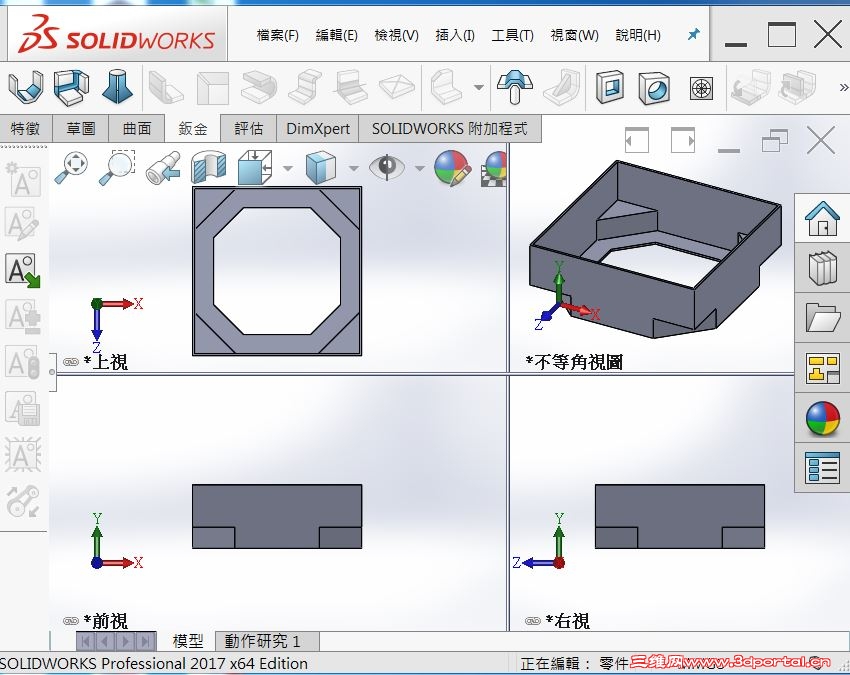Open the Custom Properties list icon
This screenshot has width=850, height=675.
click(823, 468)
